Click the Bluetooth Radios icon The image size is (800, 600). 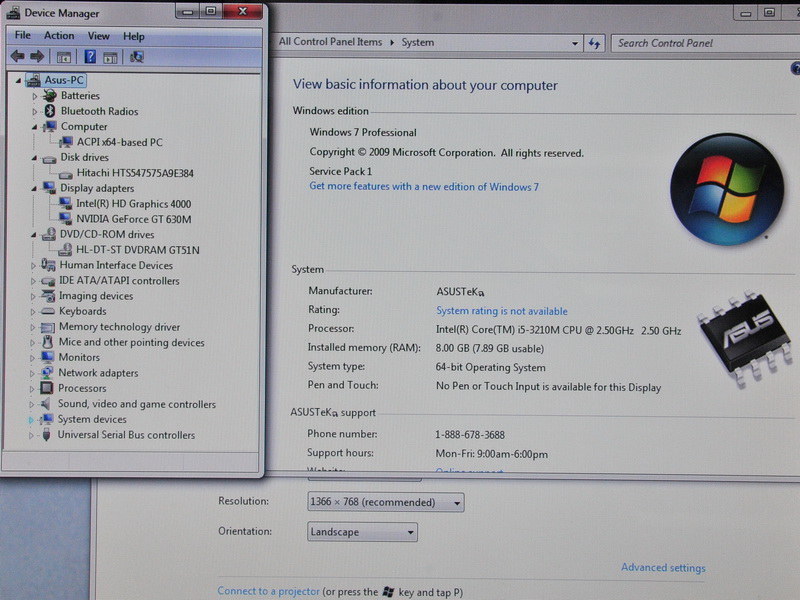[x=49, y=111]
